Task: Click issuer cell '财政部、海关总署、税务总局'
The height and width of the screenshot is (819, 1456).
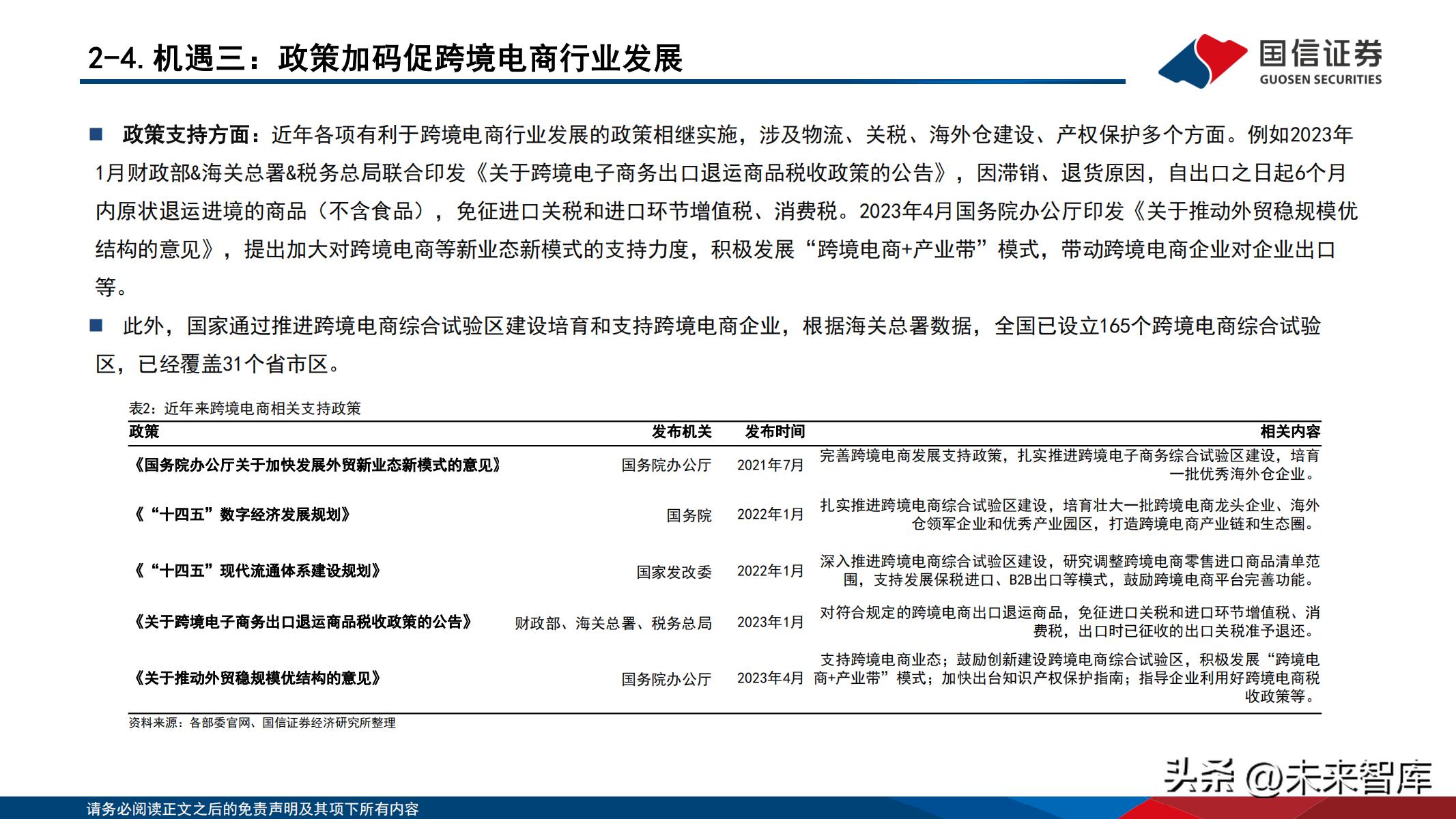Action: [x=613, y=623]
